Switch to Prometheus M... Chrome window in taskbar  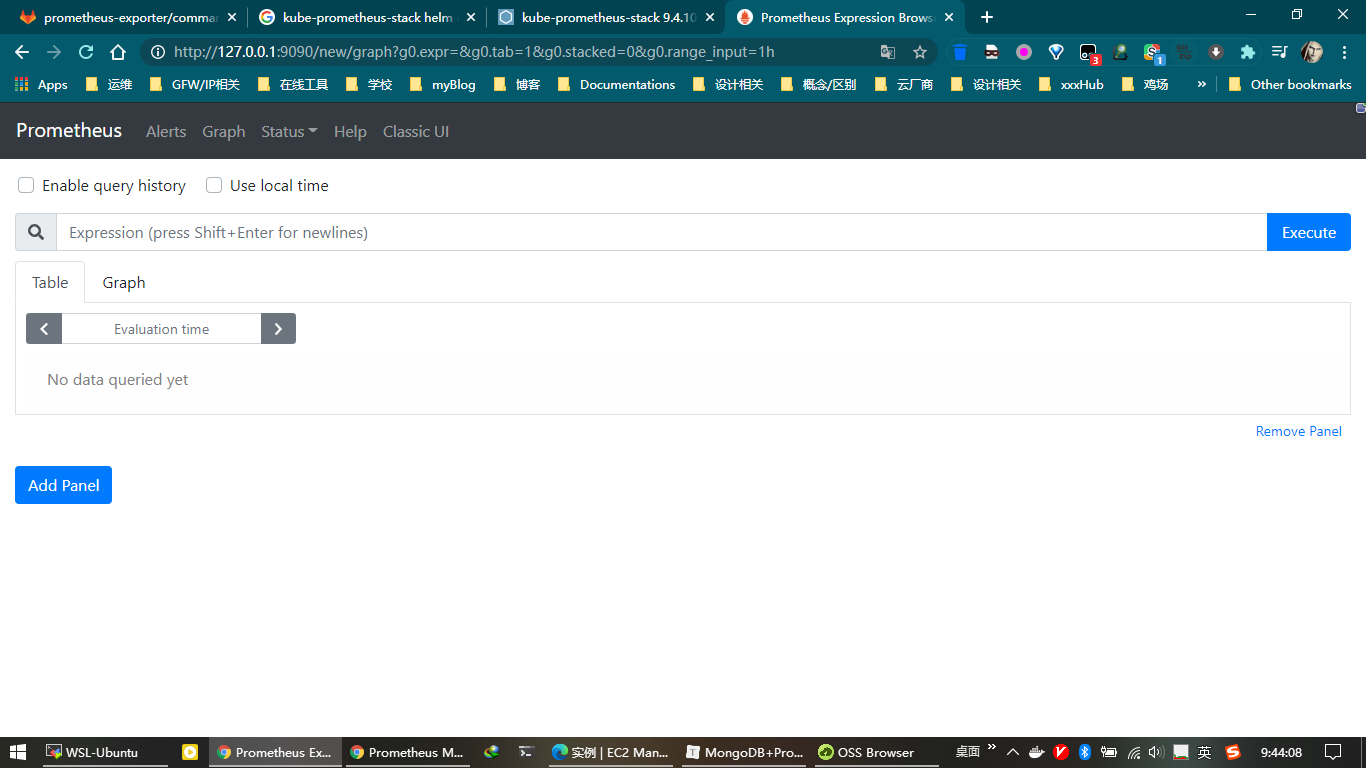pos(407,752)
